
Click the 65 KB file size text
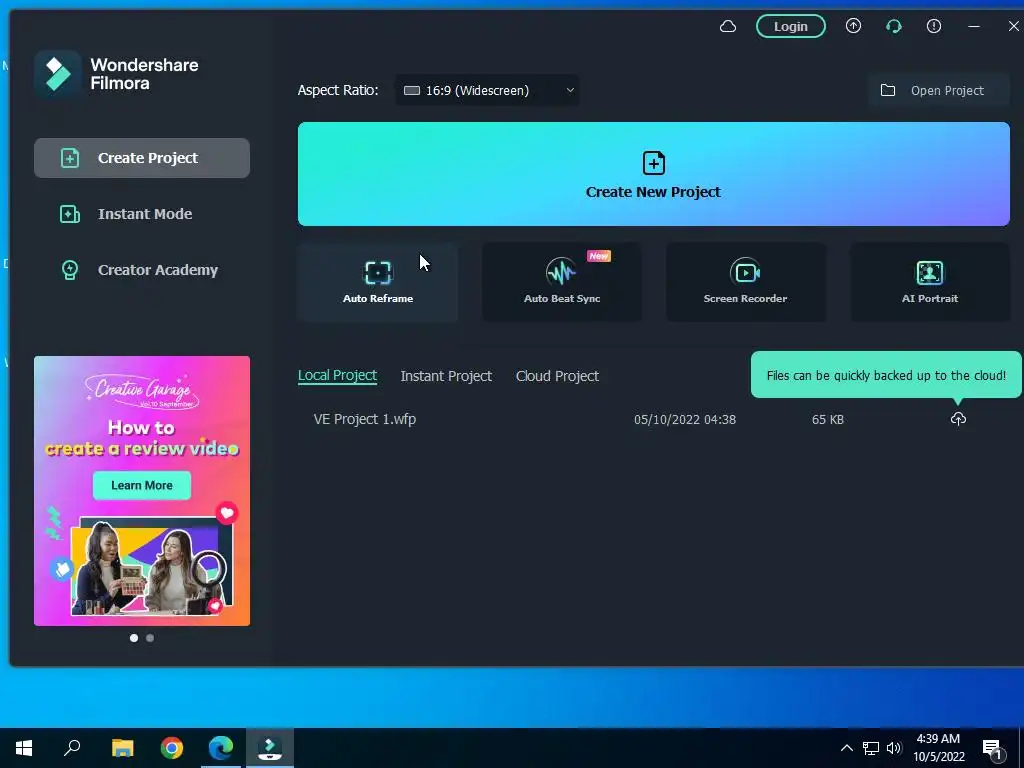pos(827,419)
